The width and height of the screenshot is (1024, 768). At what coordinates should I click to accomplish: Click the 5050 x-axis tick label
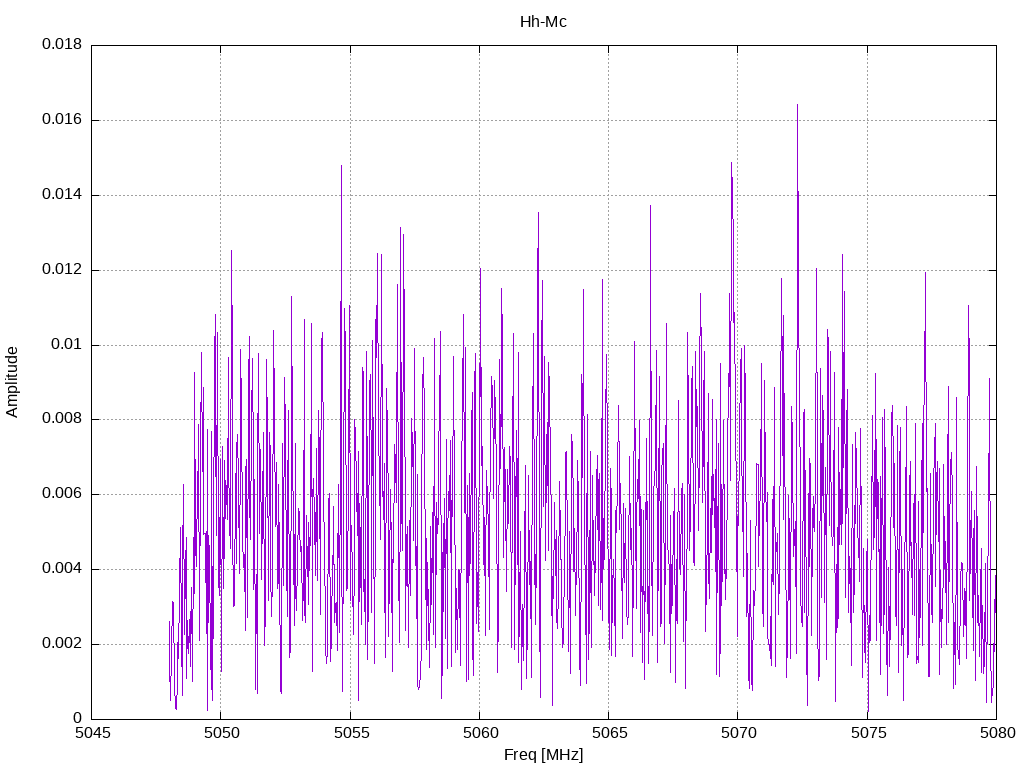[221, 733]
